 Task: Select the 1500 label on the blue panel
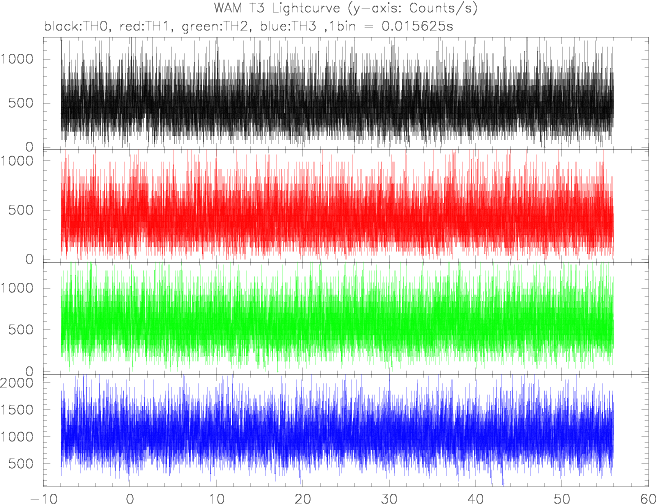pos(16,409)
